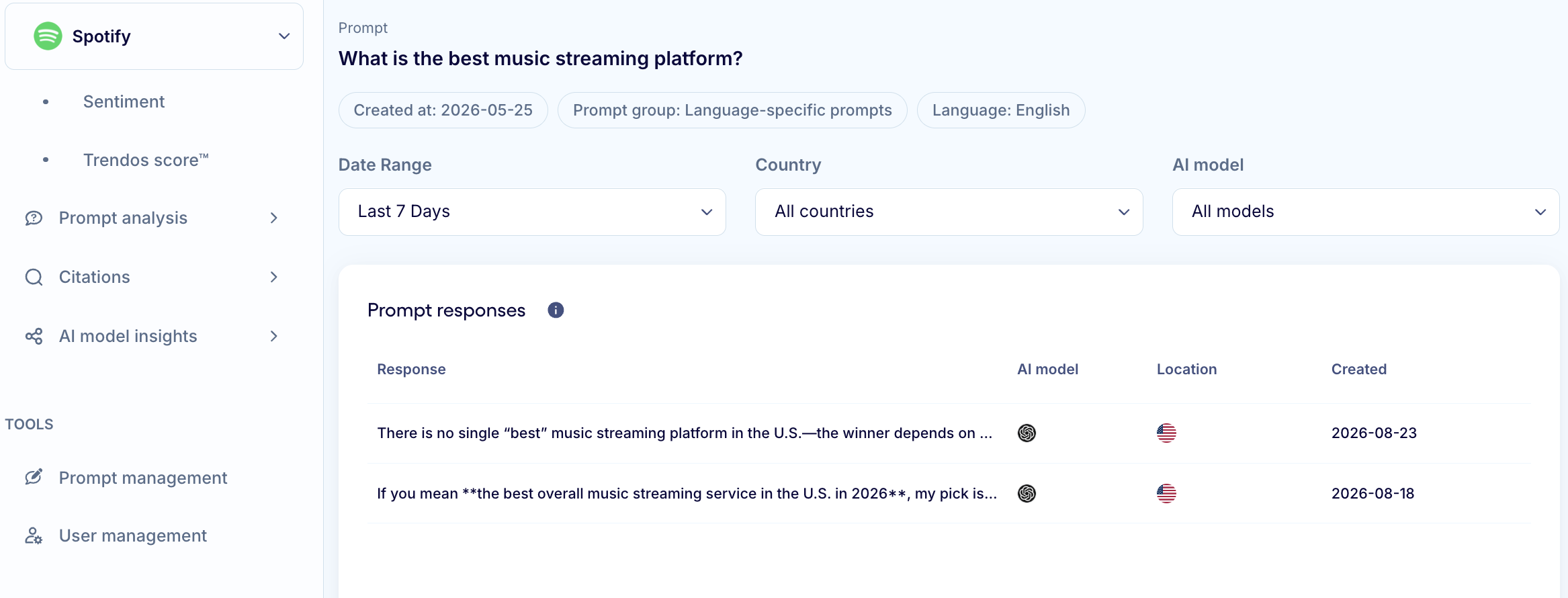Click the Response column header
The width and height of the screenshot is (1568, 598).
coord(411,369)
